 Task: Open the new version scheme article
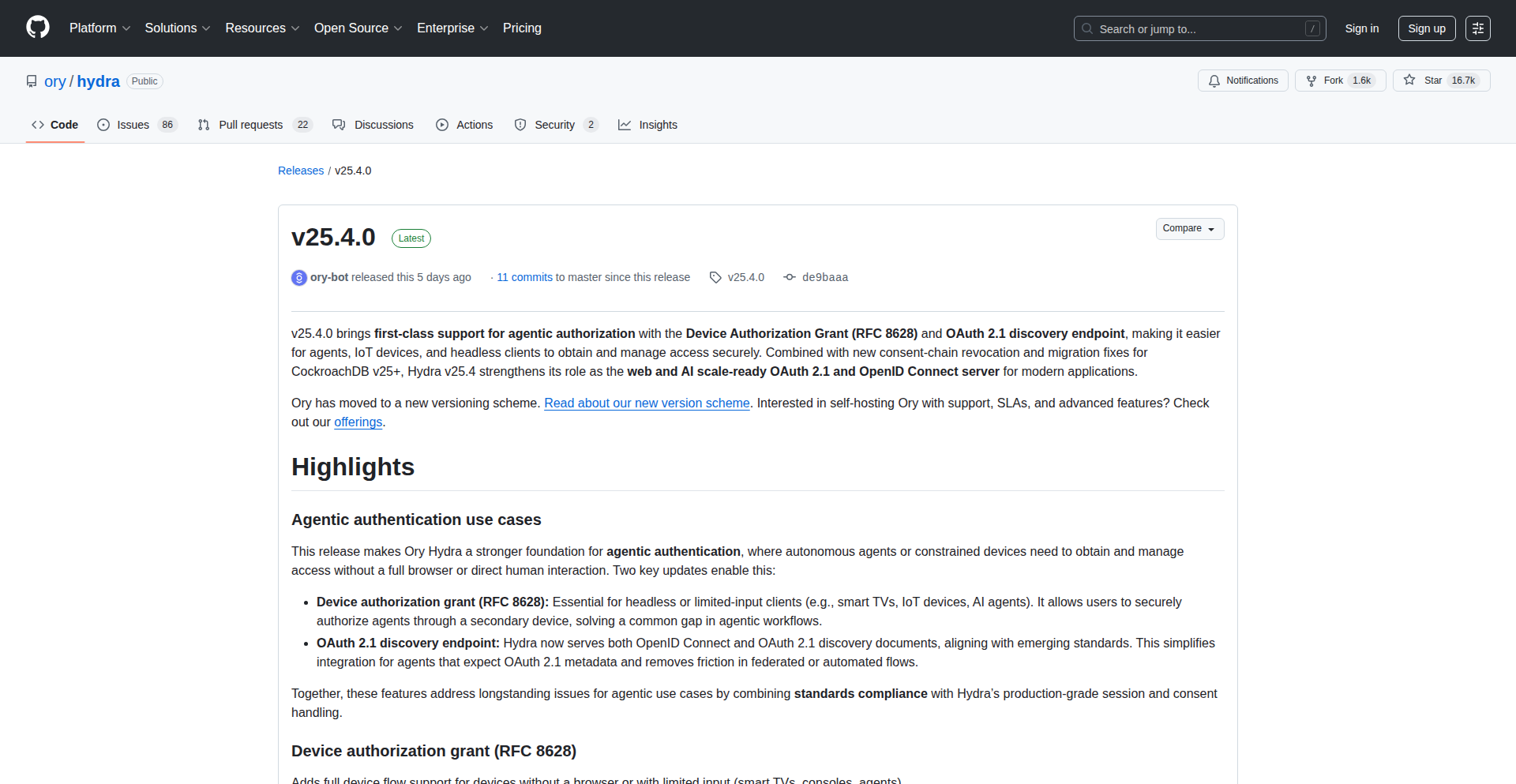pyautogui.click(x=647, y=403)
